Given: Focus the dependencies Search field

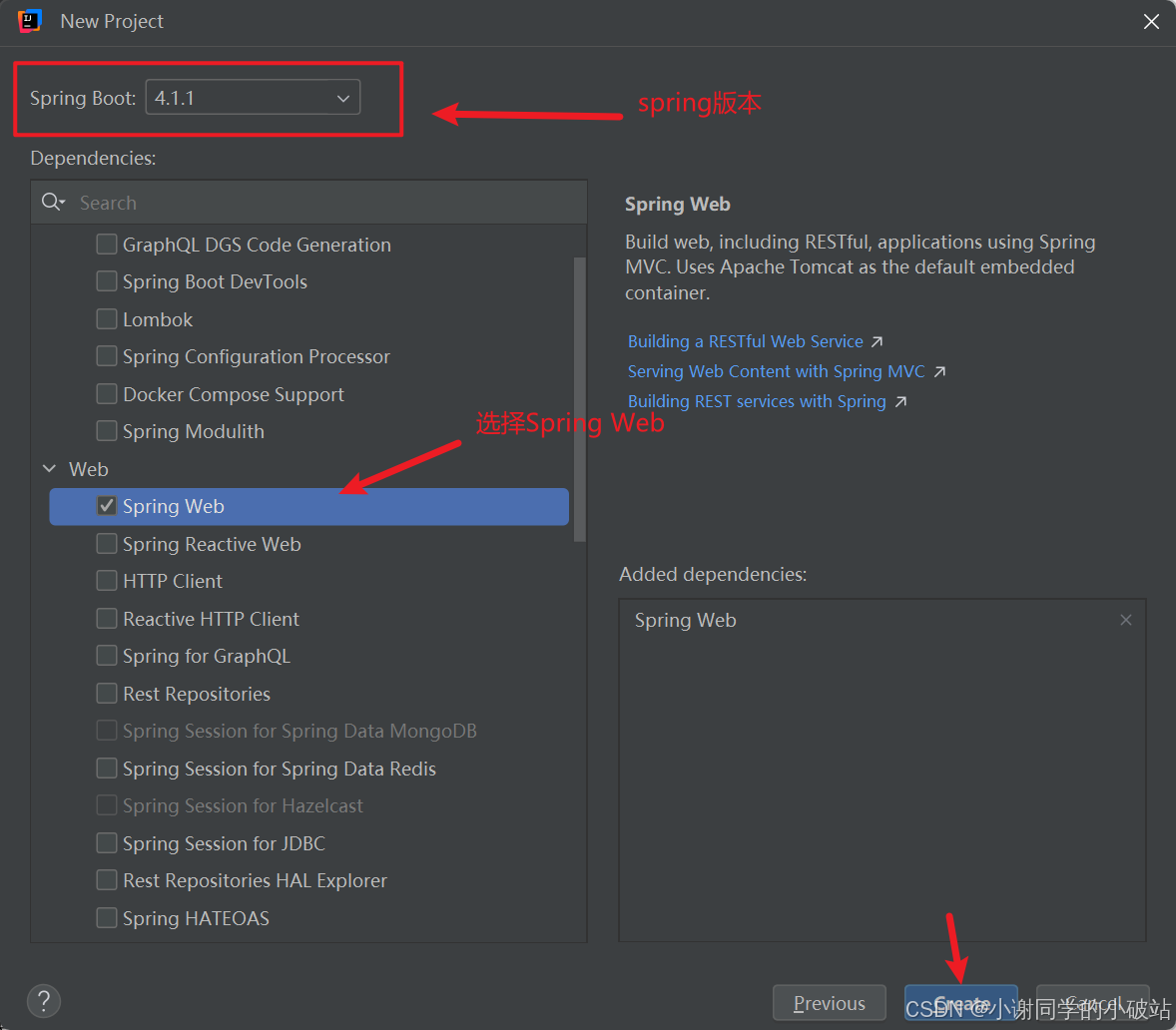Looking at the screenshot, I should coord(309,203).
